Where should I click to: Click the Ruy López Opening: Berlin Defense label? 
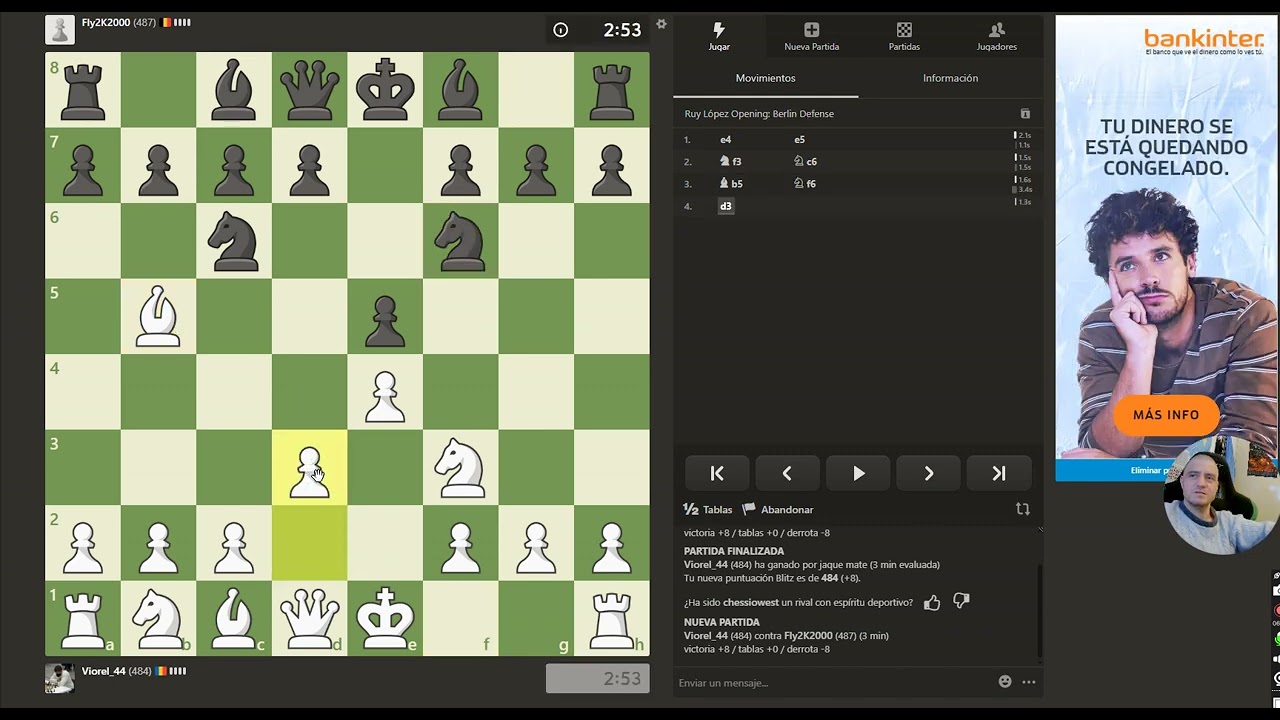click(759, 114)
